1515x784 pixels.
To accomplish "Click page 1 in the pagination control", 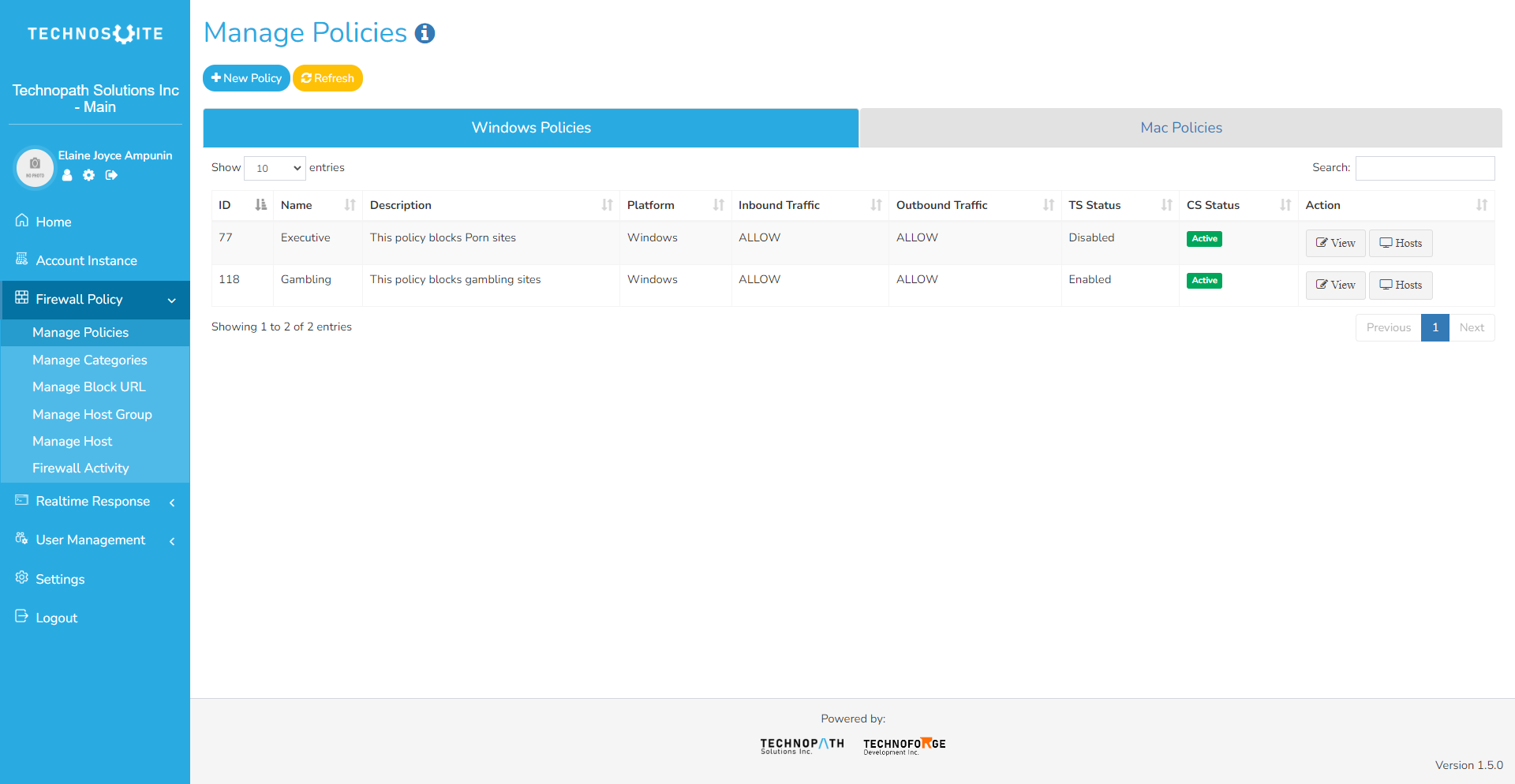I will coord(1435,327).
